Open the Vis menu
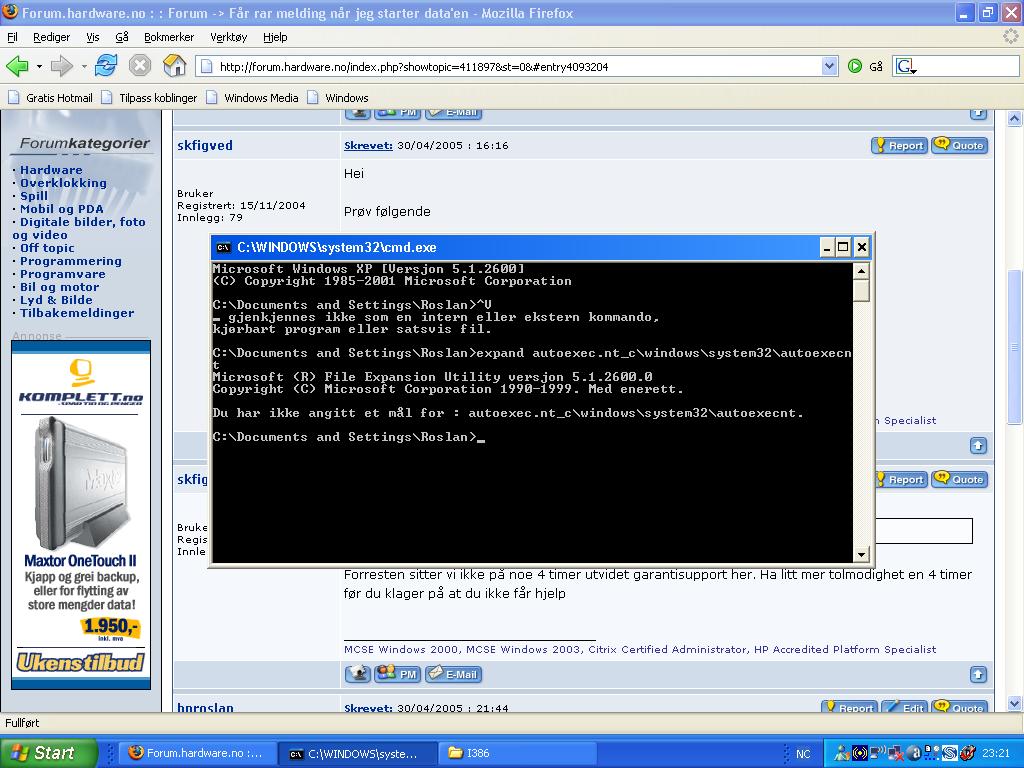This screenshot has height=768, width=1024. 93,37
